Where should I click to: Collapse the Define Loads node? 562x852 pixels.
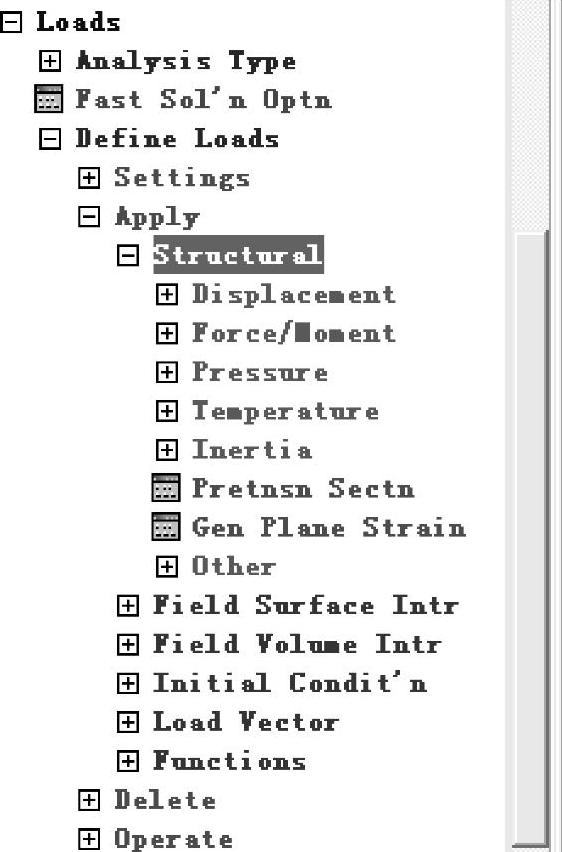pyautogui.click(x=49, y=139)
